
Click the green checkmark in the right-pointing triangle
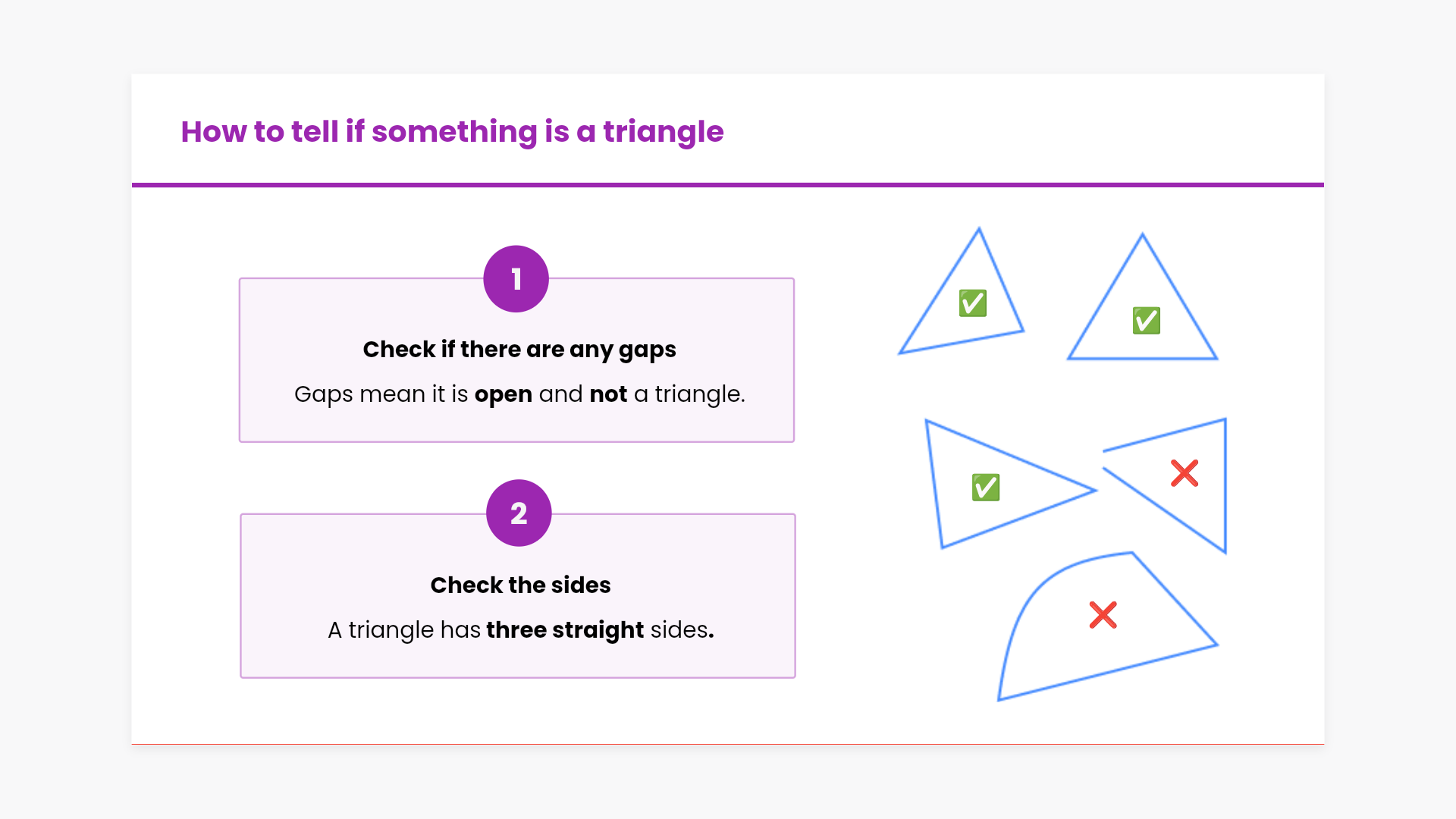click(x=985, y=488)
